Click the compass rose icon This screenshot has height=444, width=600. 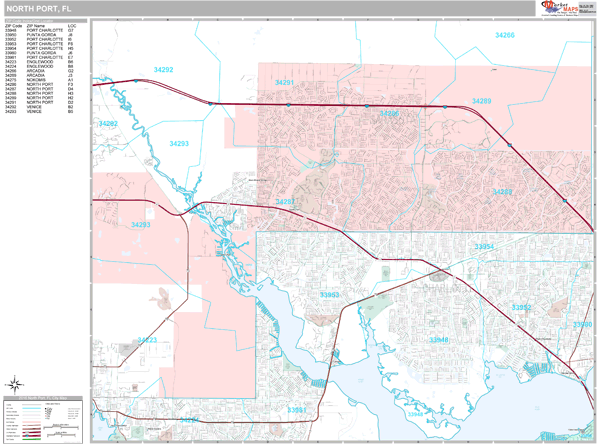[x=17, y=383]
